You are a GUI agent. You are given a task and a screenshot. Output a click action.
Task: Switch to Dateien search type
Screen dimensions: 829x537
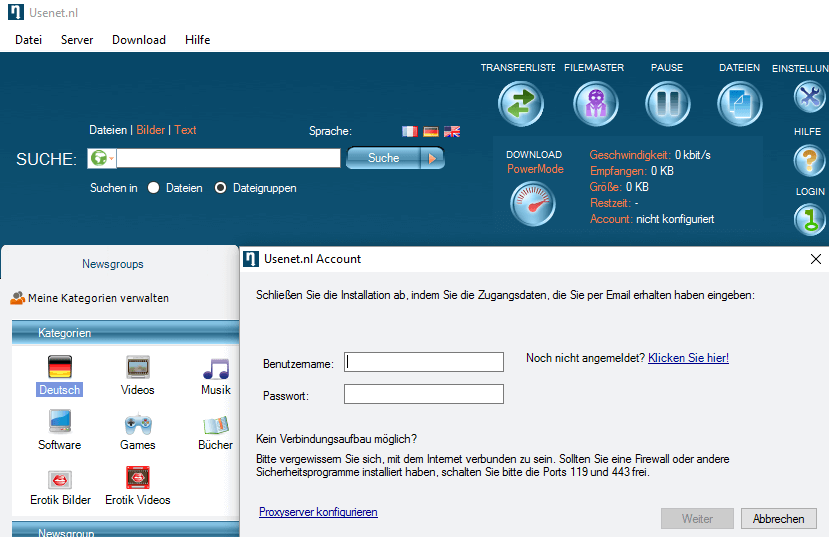(108, 130)
